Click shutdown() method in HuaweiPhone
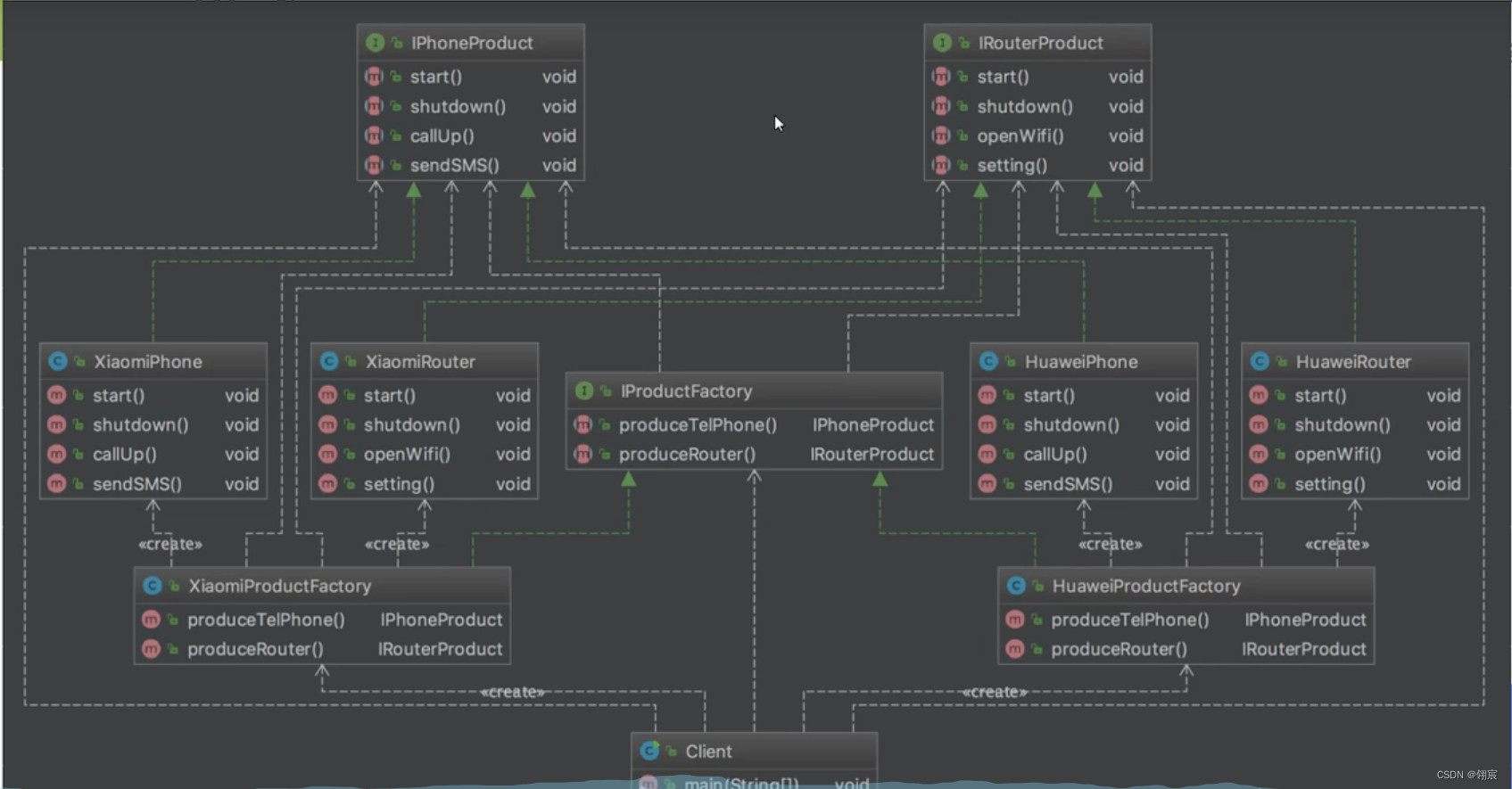The width and height of the screenshot is (1512, 789). click(x=1071, y=424)
